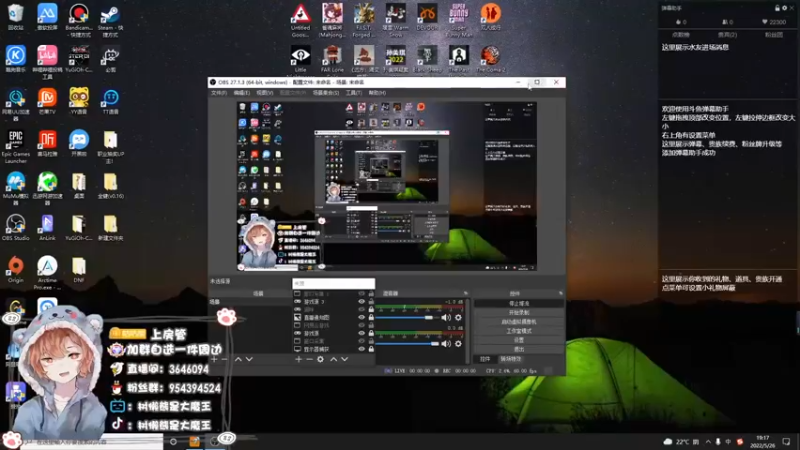Add a new scene with plus icon
The image size is (800, 450).
point(214,359)
